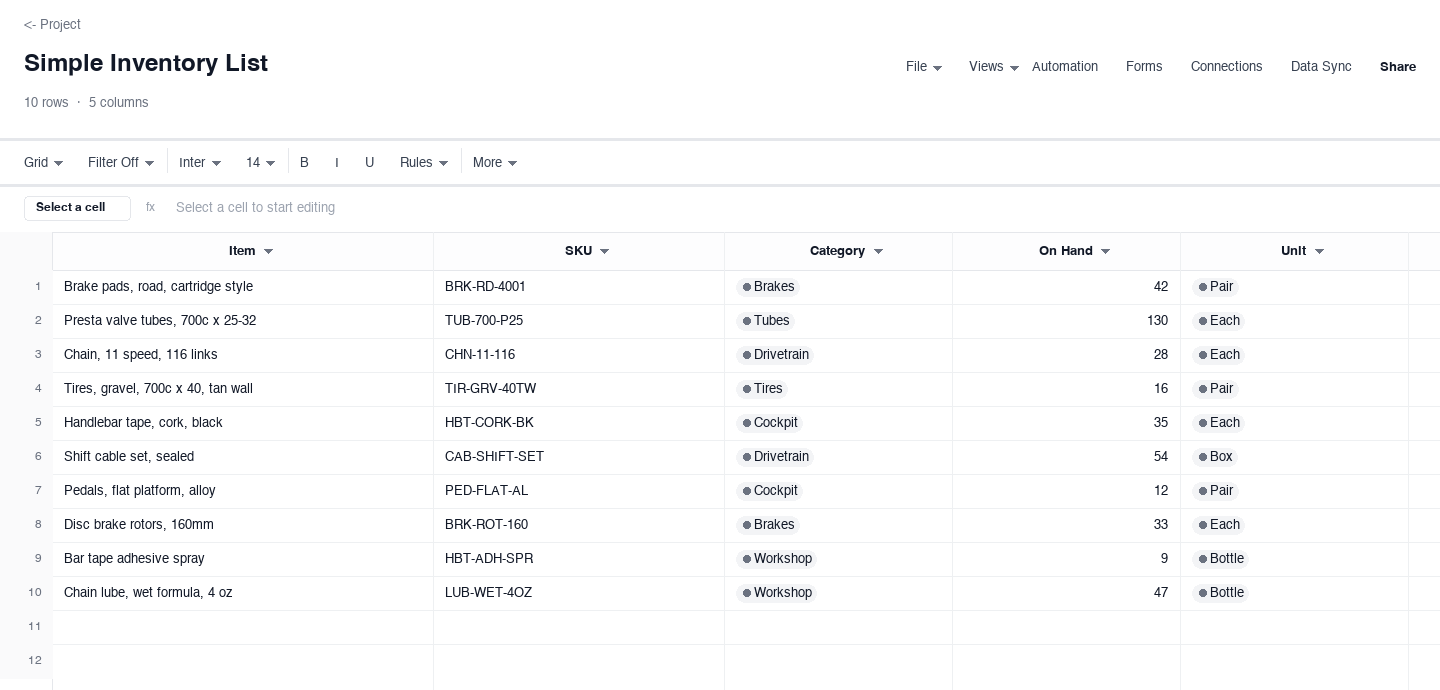The image size is (1440, 690).
Task: Toggle Italic formatting button
Action: (x=337, y=162)
